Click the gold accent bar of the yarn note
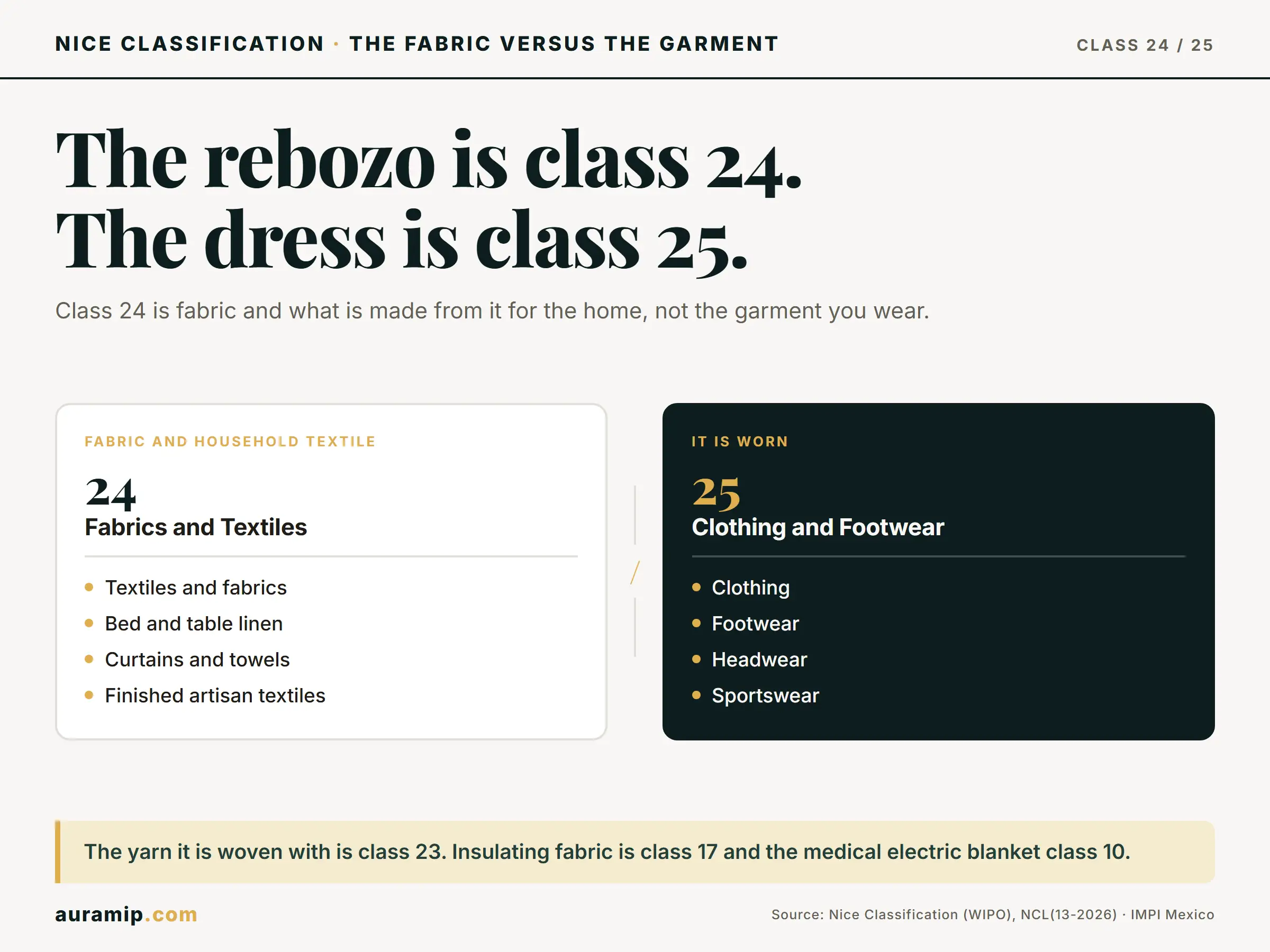1270x952 pixels. (57, 852)
